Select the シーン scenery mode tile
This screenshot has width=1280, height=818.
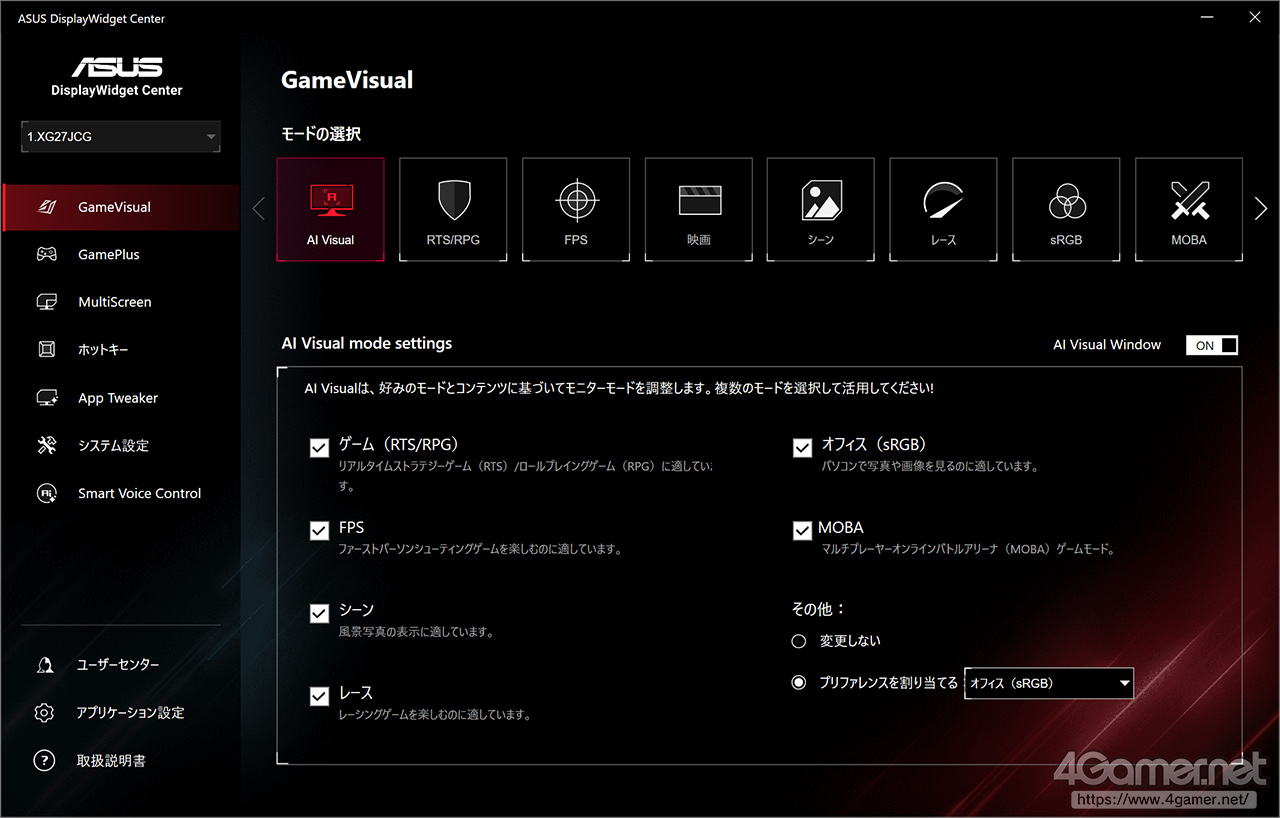point(820,209)
